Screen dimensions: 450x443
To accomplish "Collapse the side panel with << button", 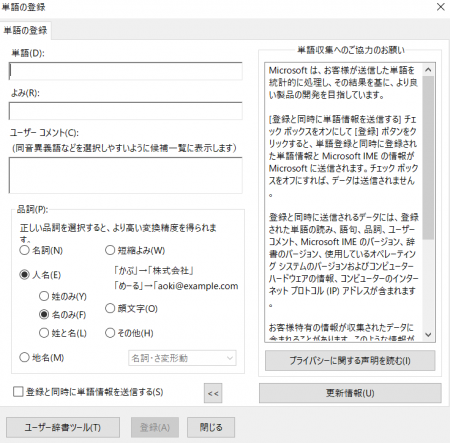I will pos(213,393).
